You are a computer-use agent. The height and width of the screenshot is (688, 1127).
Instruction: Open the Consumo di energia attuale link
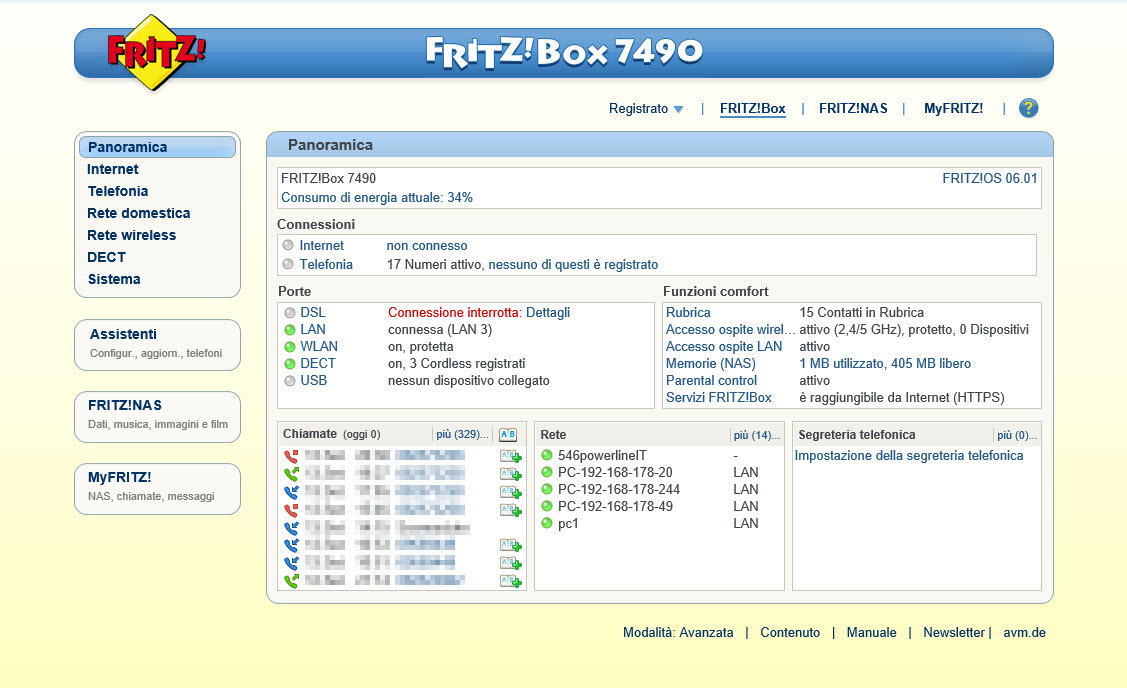click(x=377, y=198)
